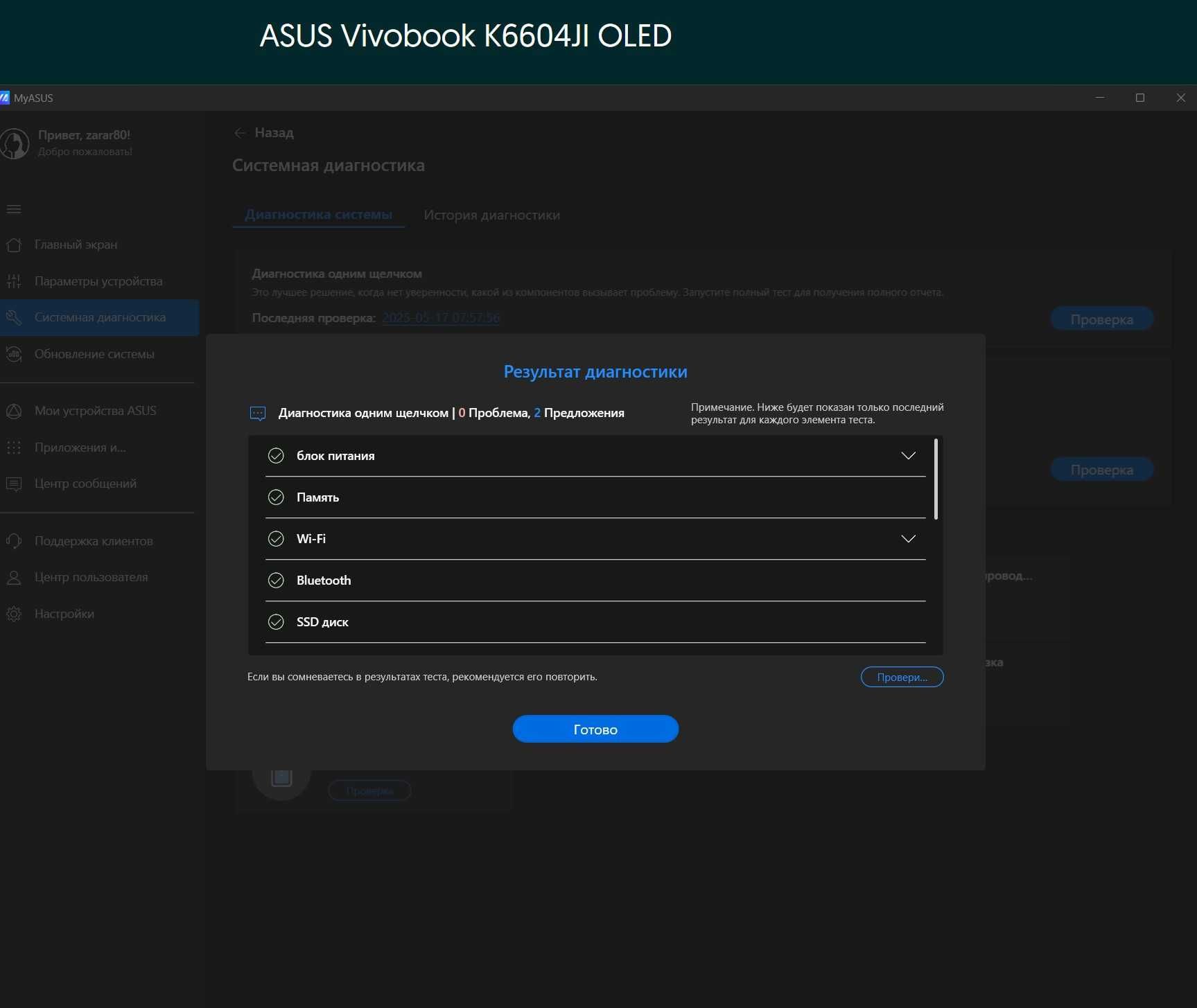Open Параметры устройства in the sidebar
The width and height of the screenshot is (1197, 1008).
(99, 281)
